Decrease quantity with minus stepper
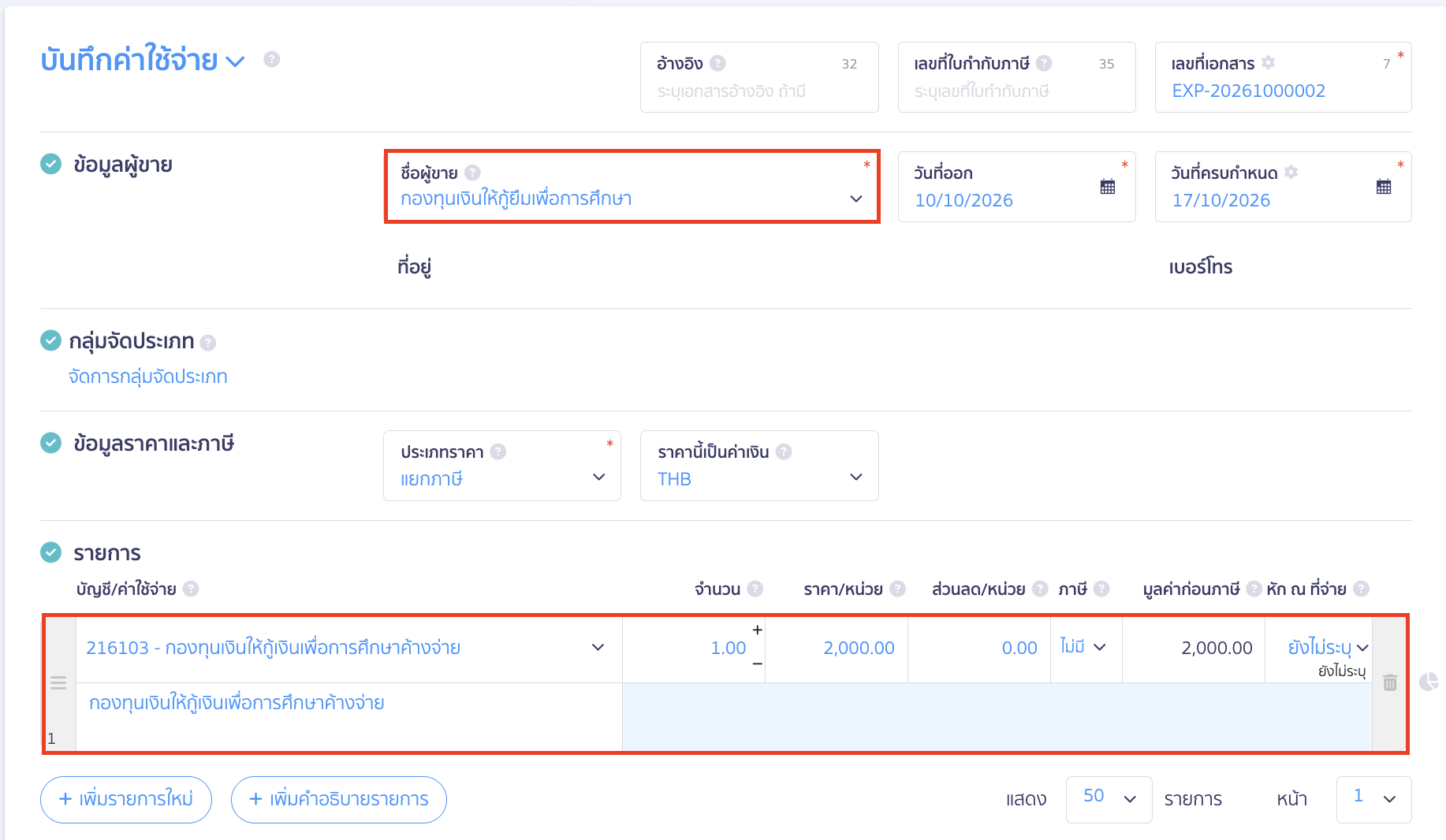The image size is (1446, 840). 757,664
